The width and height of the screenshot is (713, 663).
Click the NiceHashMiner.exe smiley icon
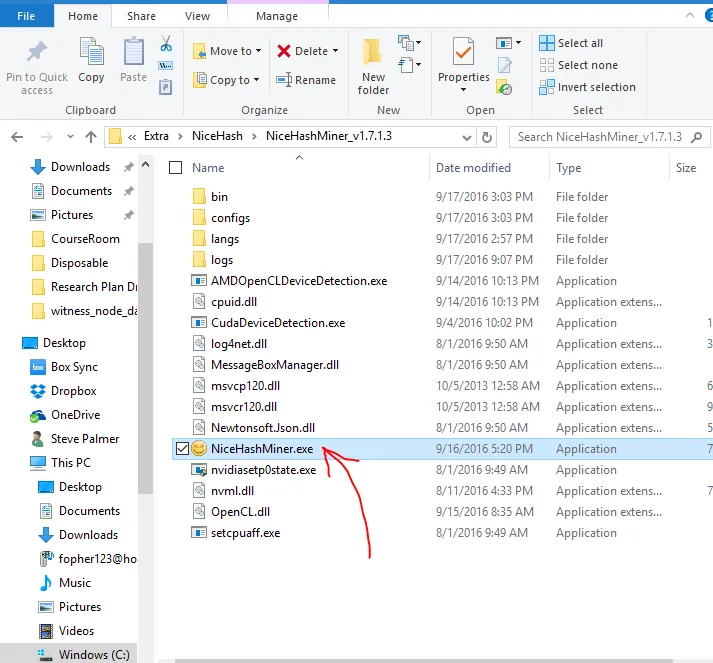[x=199, y=449]
